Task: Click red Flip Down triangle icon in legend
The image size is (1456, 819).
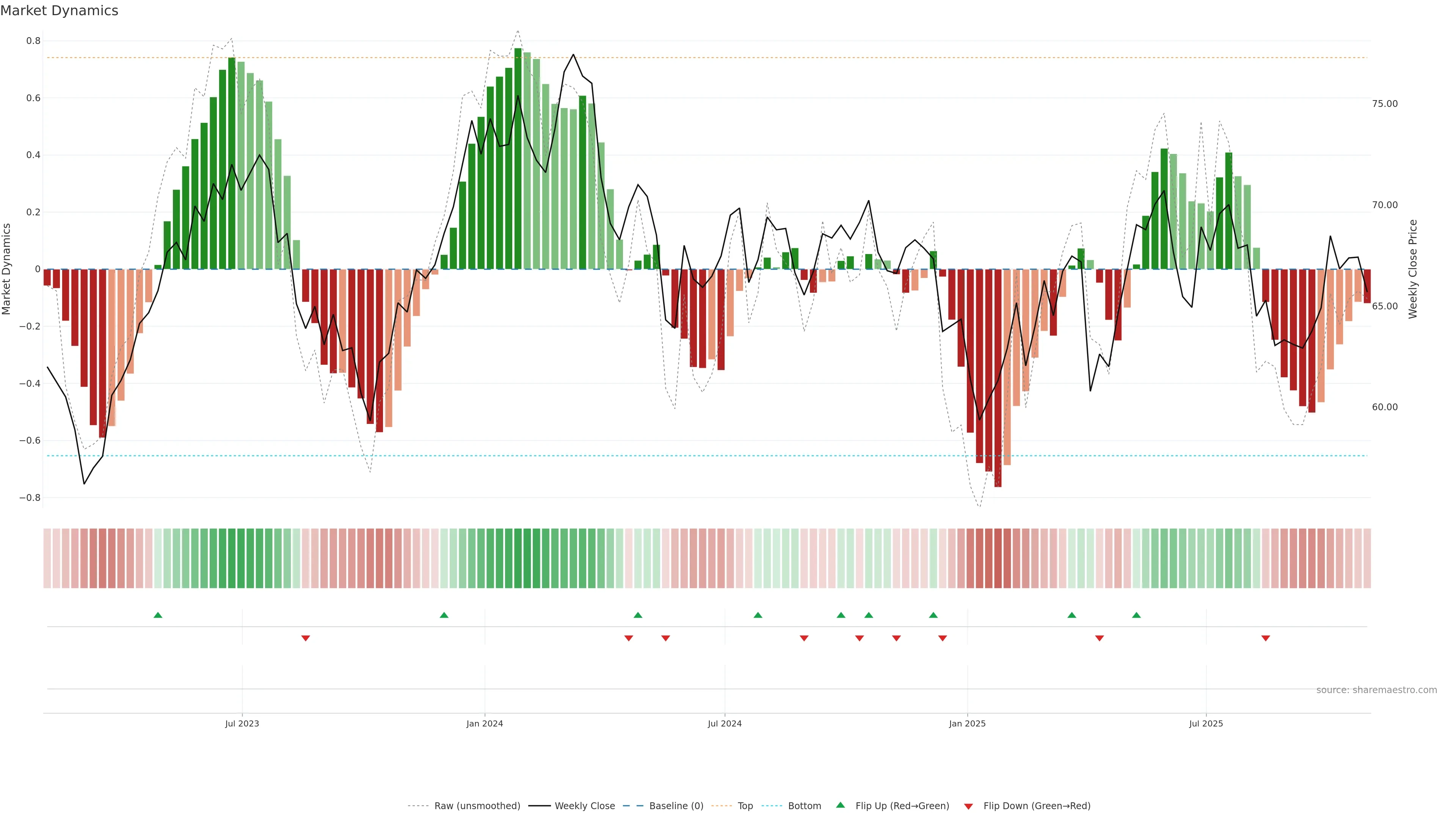Action: pos(968,806)
